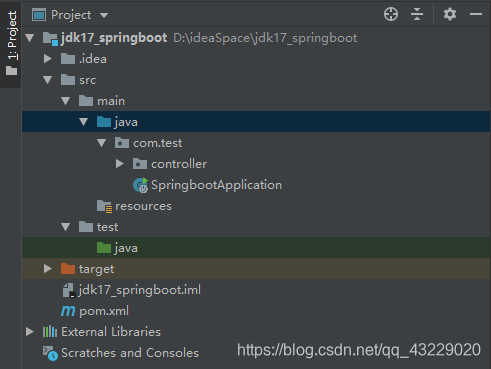Open the Project view dropdown arrow
The height and width of the screenshot is (369, 491).
tap(104, 15)
